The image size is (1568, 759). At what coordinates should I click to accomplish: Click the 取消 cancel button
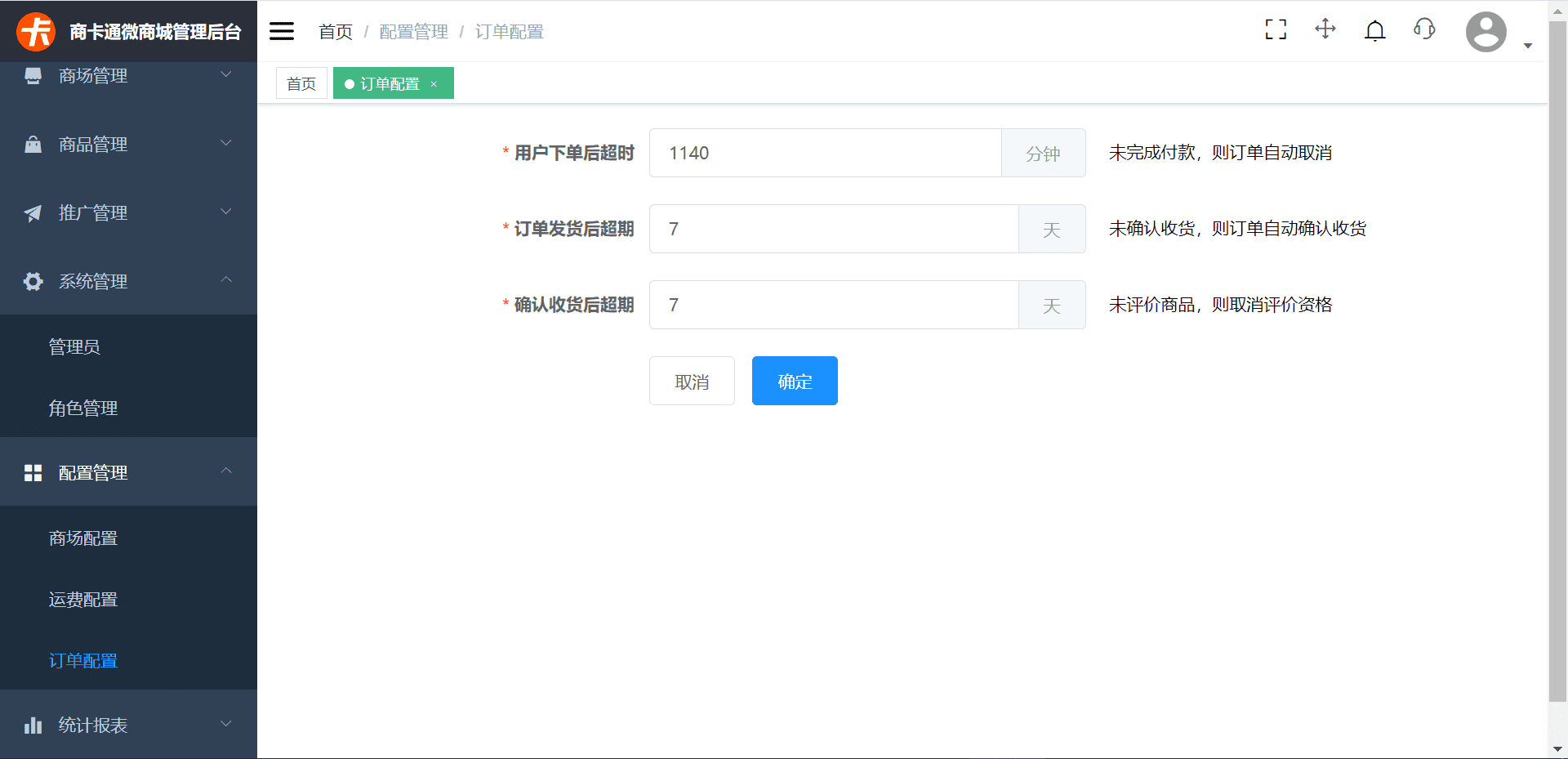pos(691,381)
